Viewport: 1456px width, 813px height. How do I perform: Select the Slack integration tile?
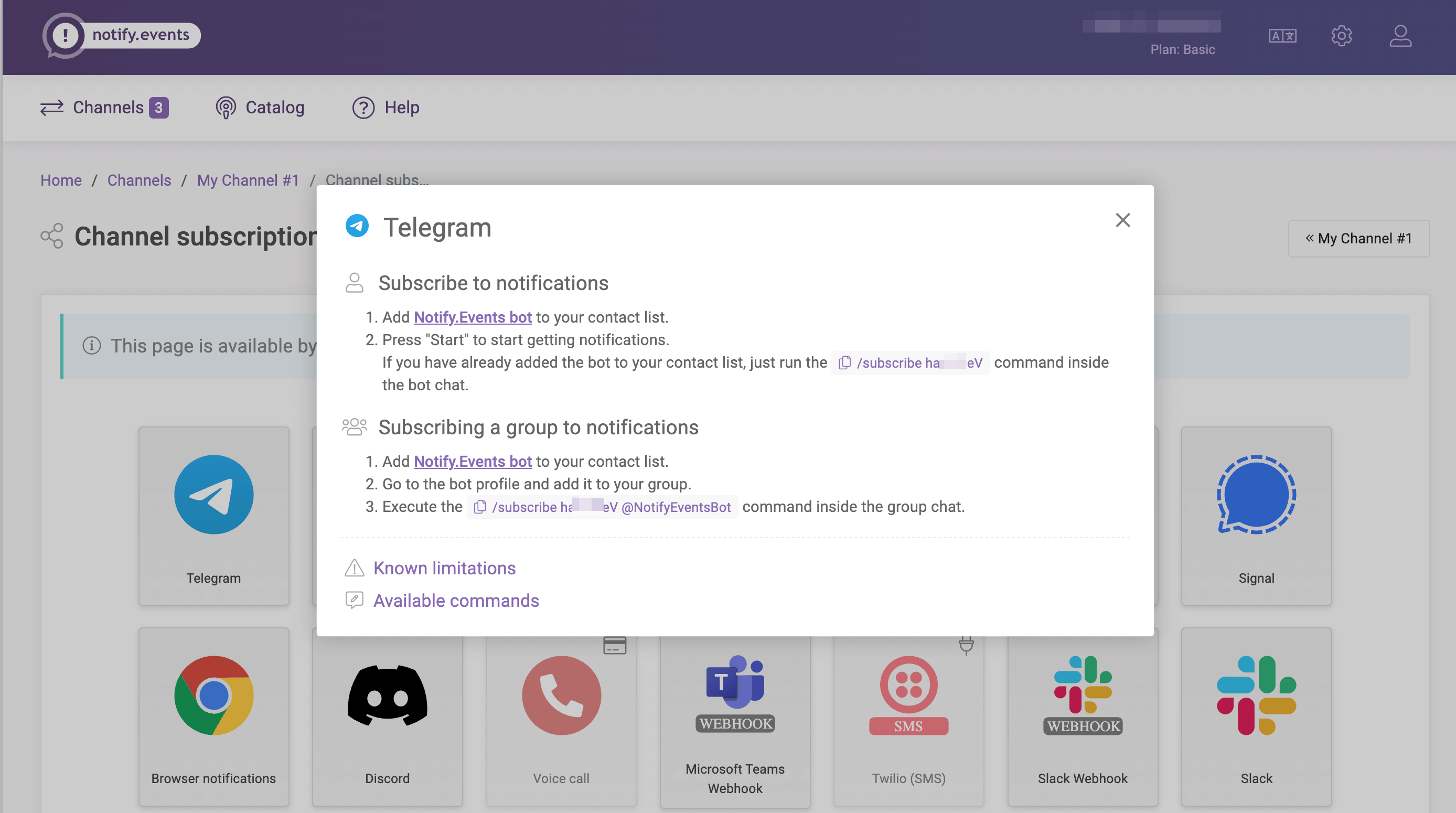[x=1256, y=716]
